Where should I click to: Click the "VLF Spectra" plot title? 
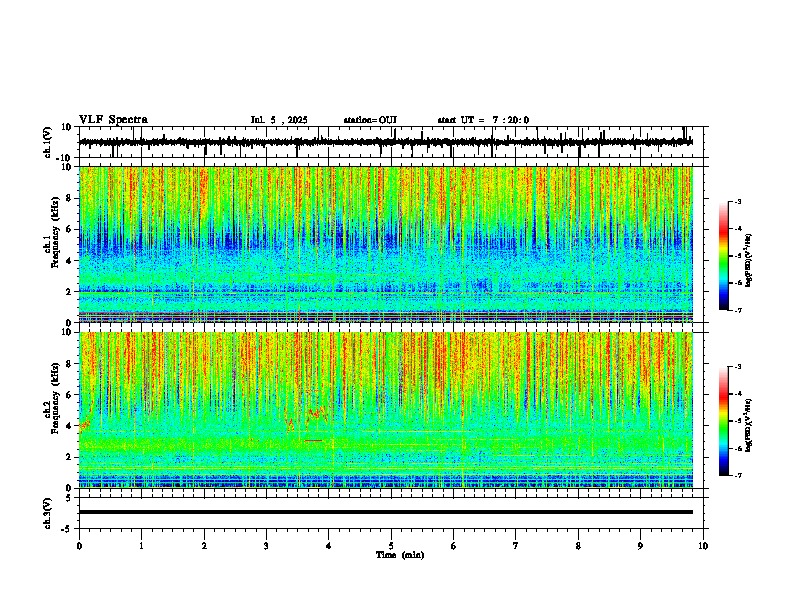coord(113,120)
